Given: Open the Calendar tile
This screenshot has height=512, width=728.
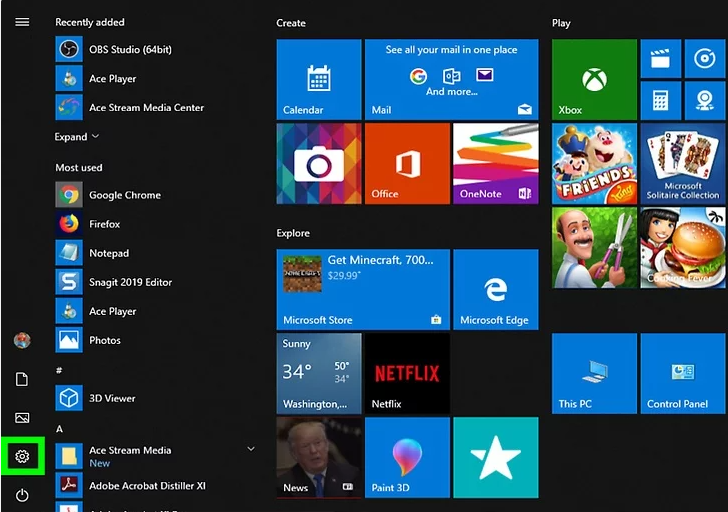Looking at the screenshot, I should (318, 79).
